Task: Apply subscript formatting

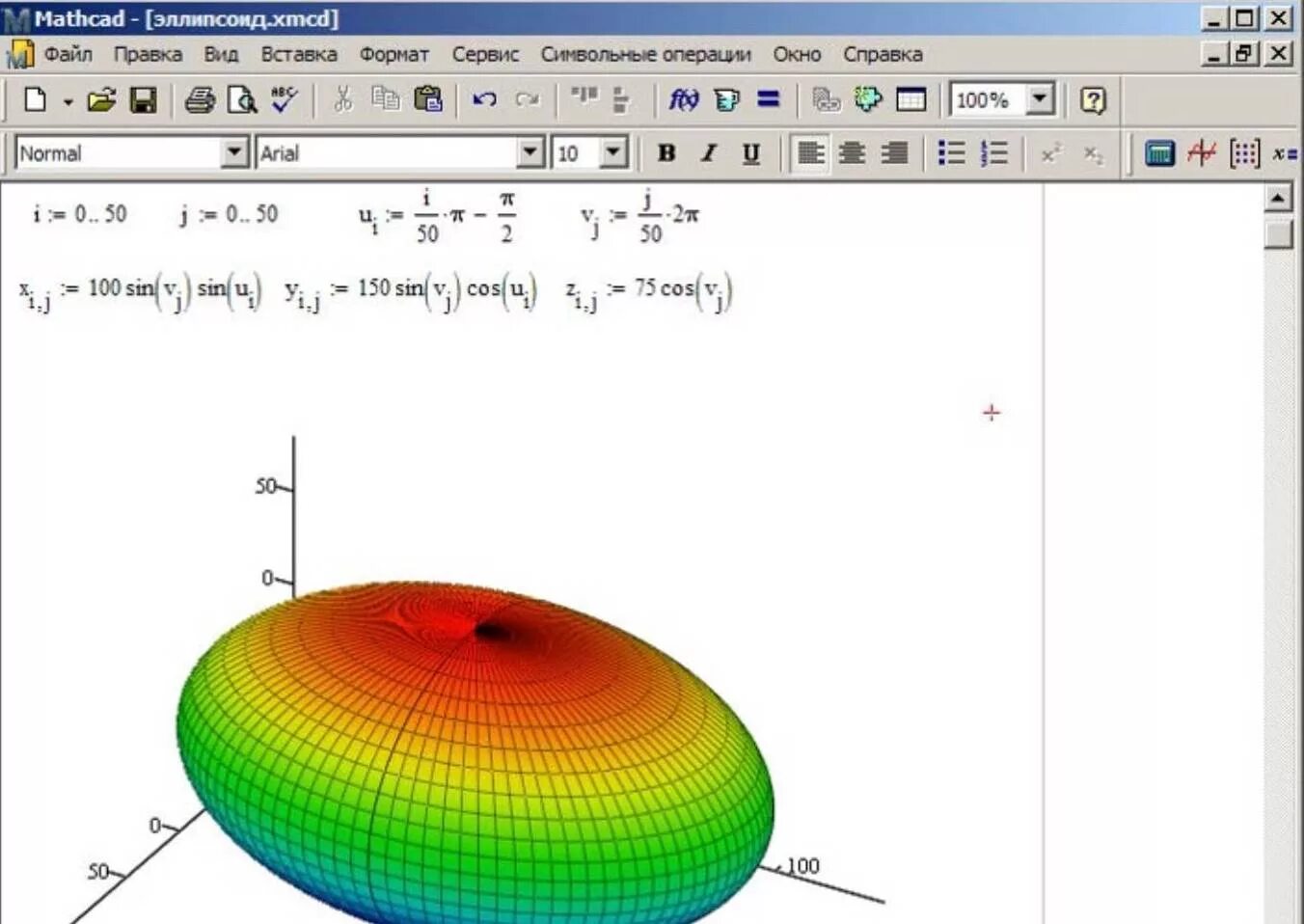Action: coord(1092,153)
